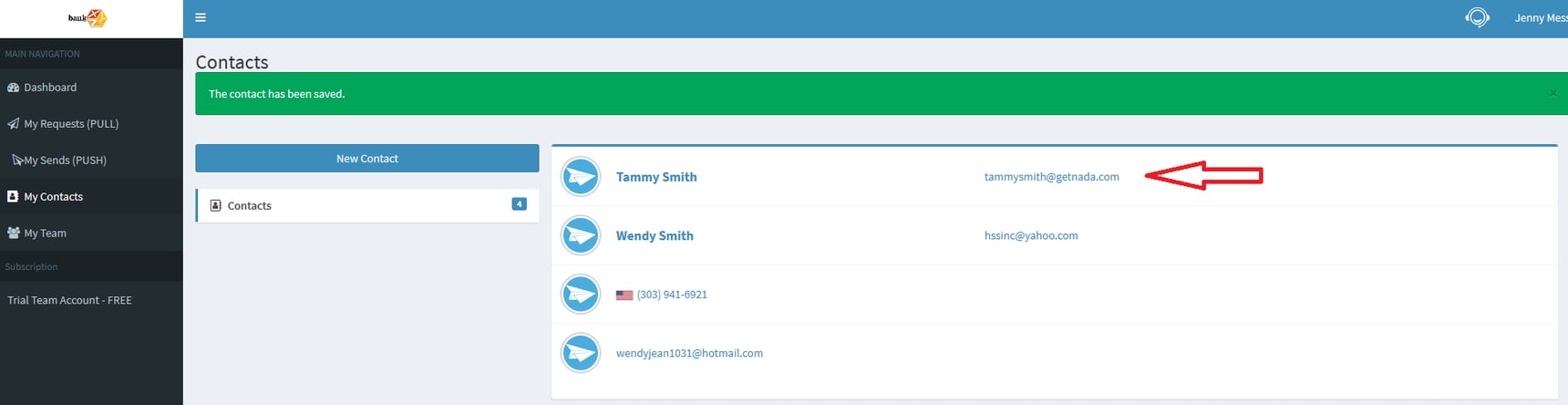Click the people icon beside My Team
This screenshot has width=1568, height=405.
click(14, 233)
